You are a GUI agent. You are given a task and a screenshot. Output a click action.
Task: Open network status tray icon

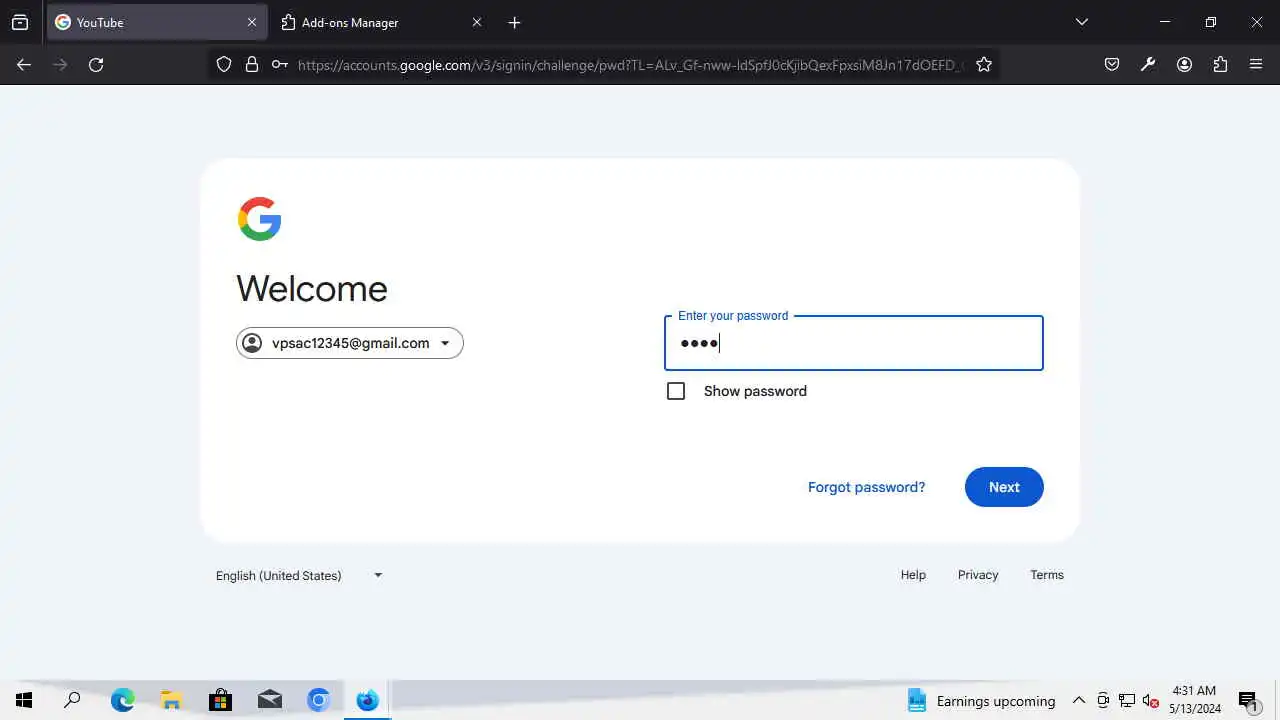1127,700
